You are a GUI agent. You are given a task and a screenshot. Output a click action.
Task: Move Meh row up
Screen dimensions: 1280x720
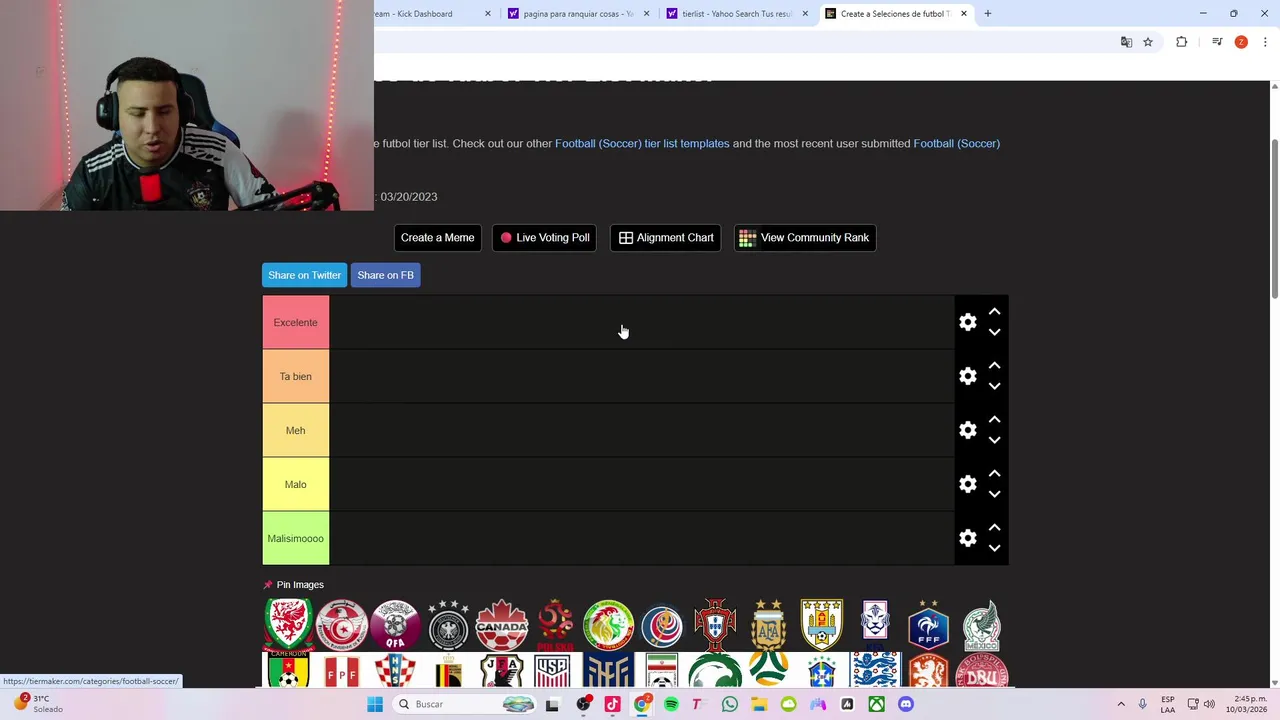tap(994, 420)
